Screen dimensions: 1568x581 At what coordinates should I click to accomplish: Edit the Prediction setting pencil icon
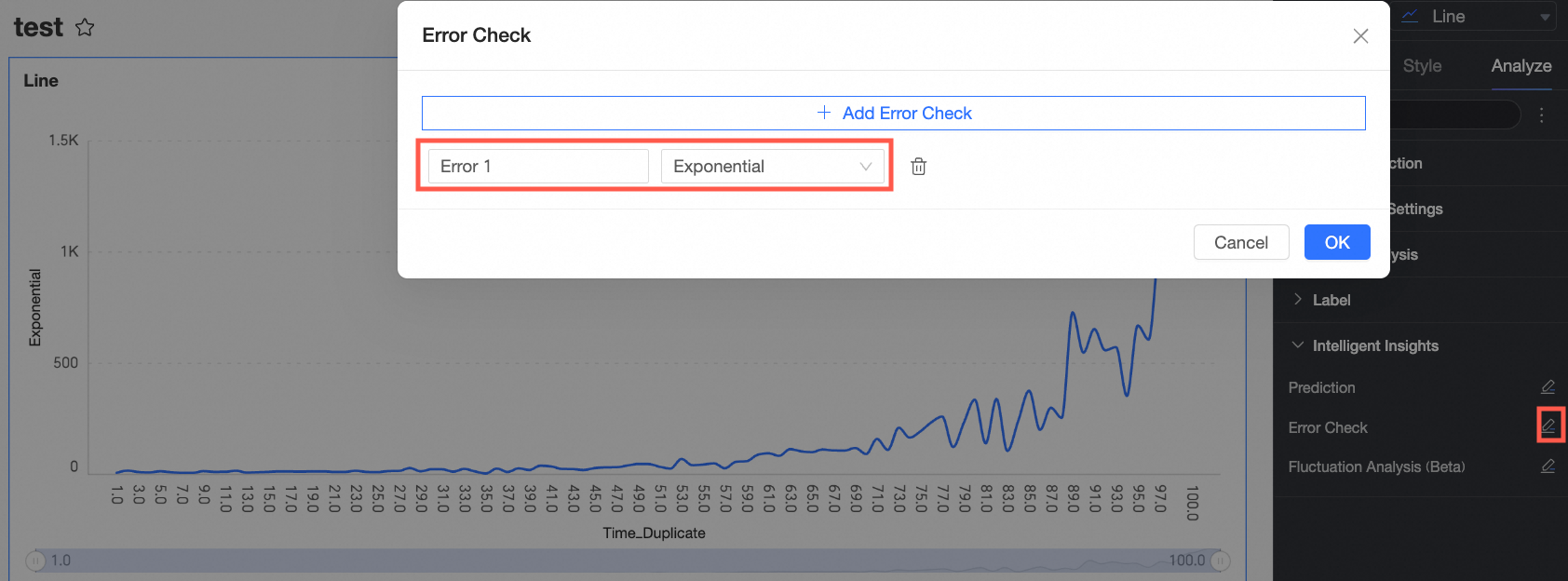pos(1548,387)
